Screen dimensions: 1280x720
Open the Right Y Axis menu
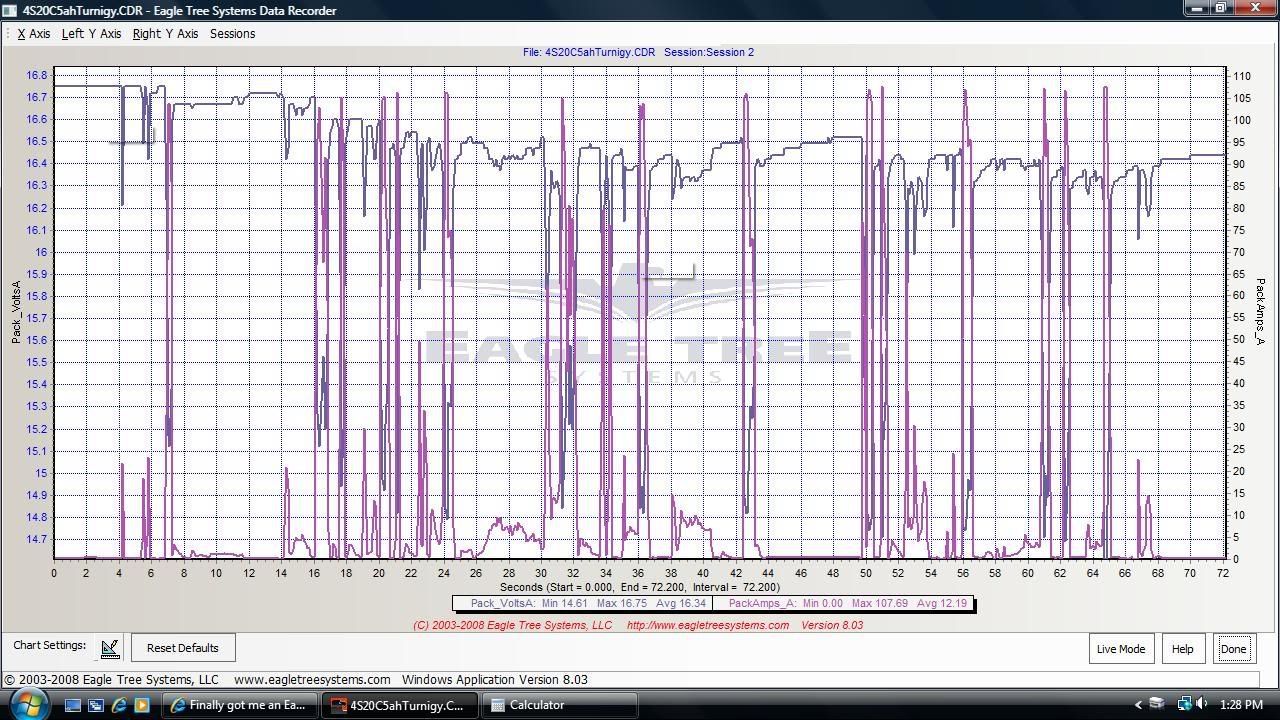coord(165,34)
